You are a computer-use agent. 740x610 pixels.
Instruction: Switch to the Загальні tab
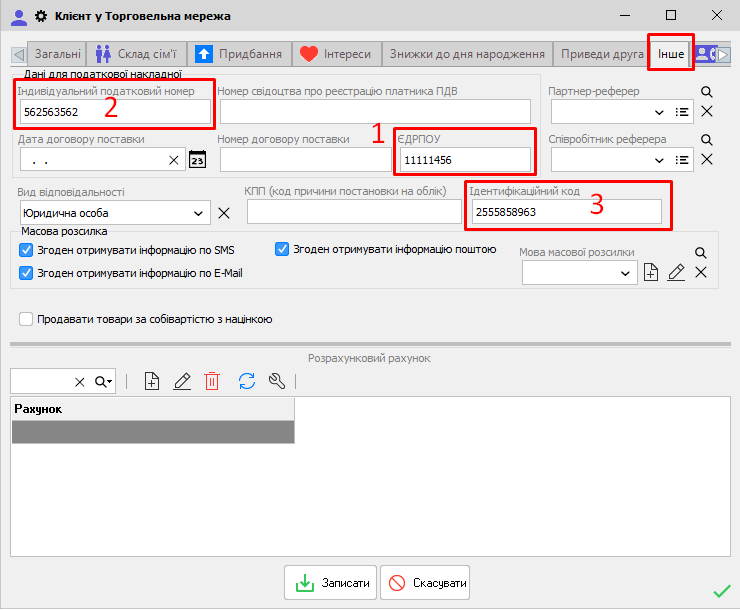click(57, 54)
